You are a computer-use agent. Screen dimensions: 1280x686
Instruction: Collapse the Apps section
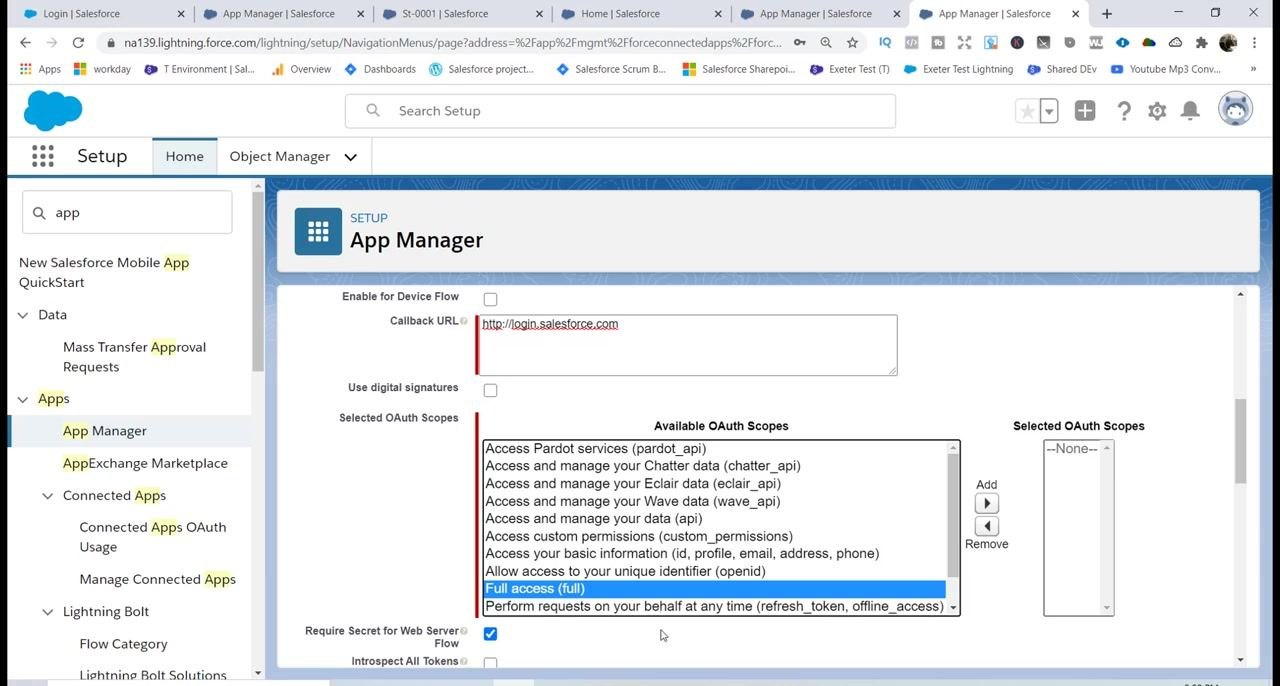(x=23, y=399)
